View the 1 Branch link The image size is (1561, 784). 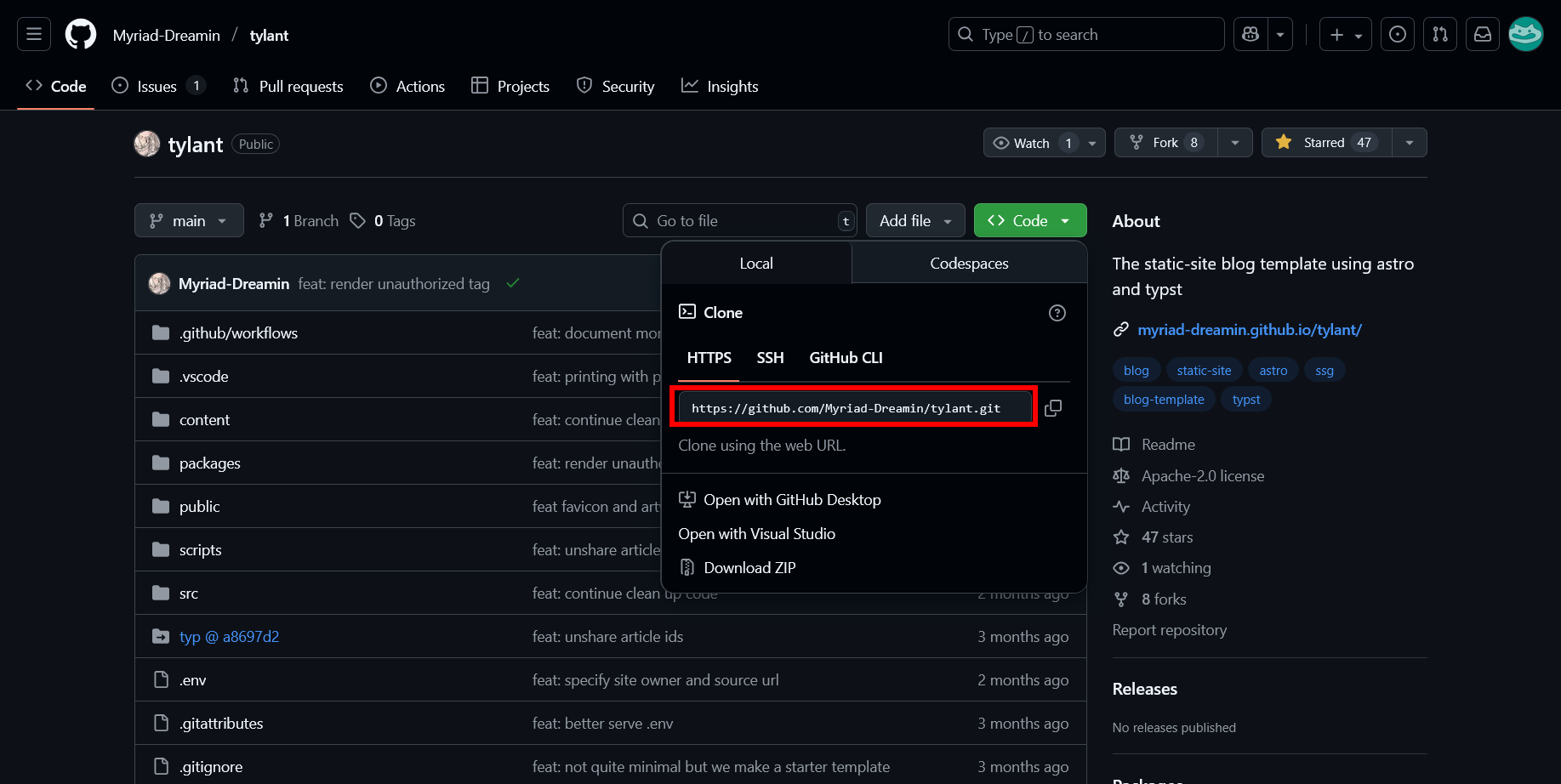(299, 220)
